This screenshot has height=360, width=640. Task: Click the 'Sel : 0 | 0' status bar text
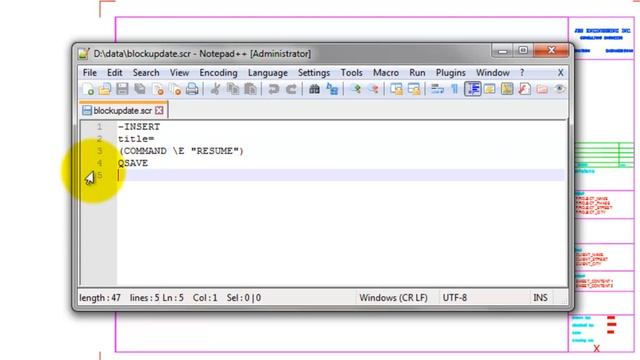tap(244, 298)
